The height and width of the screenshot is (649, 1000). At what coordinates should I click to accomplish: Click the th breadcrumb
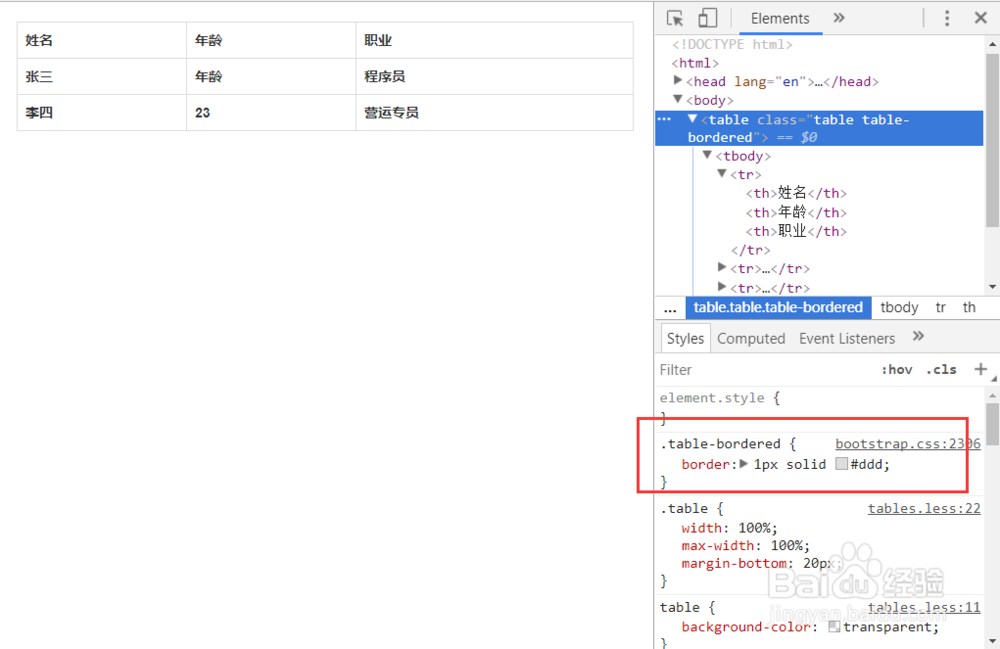coord(969,308)
